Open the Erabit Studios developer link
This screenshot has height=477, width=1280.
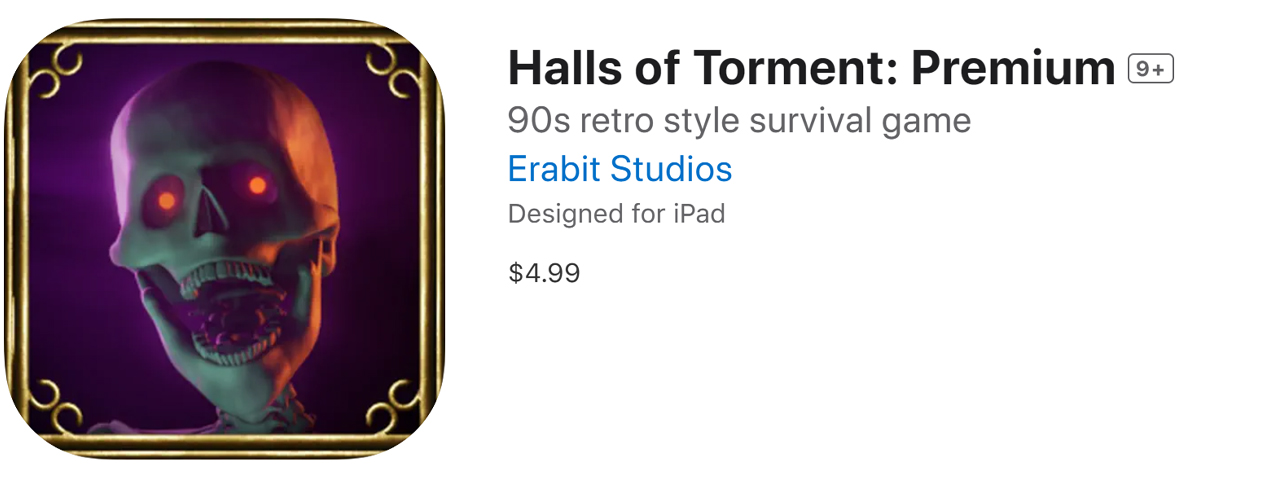click(620, 169)
